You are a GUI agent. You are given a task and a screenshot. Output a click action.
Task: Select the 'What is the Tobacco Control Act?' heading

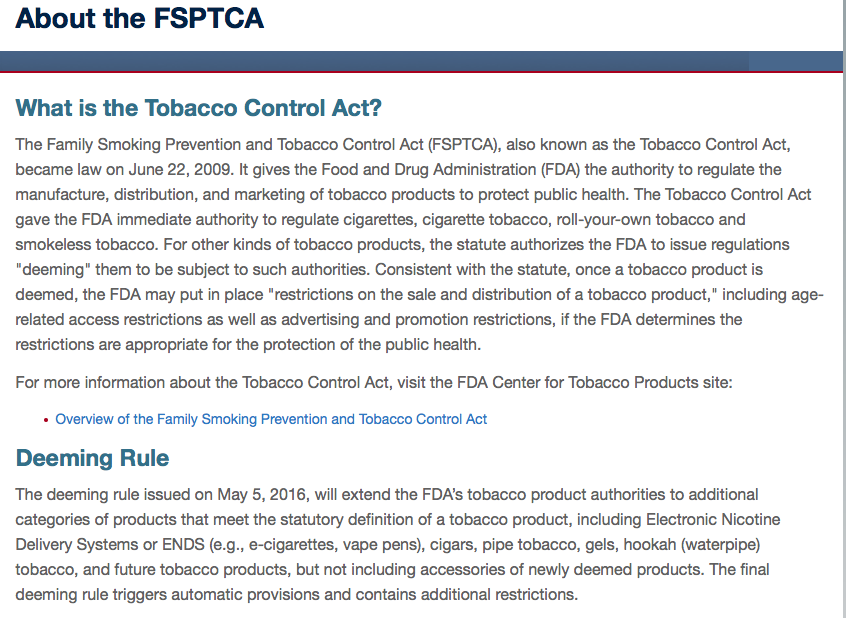tap(199, 108)
